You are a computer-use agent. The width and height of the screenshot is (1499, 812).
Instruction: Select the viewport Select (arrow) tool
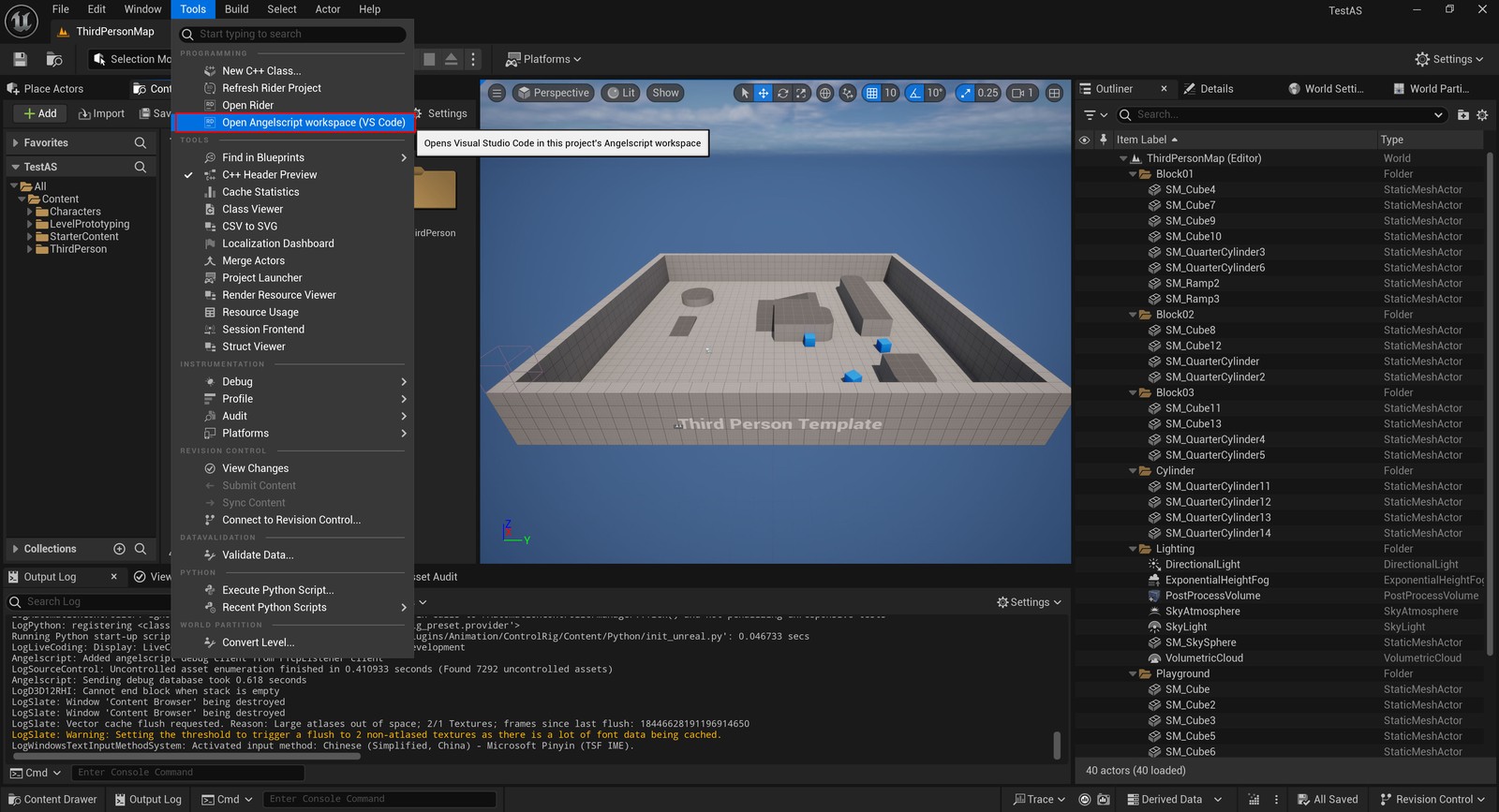(745, 93)
